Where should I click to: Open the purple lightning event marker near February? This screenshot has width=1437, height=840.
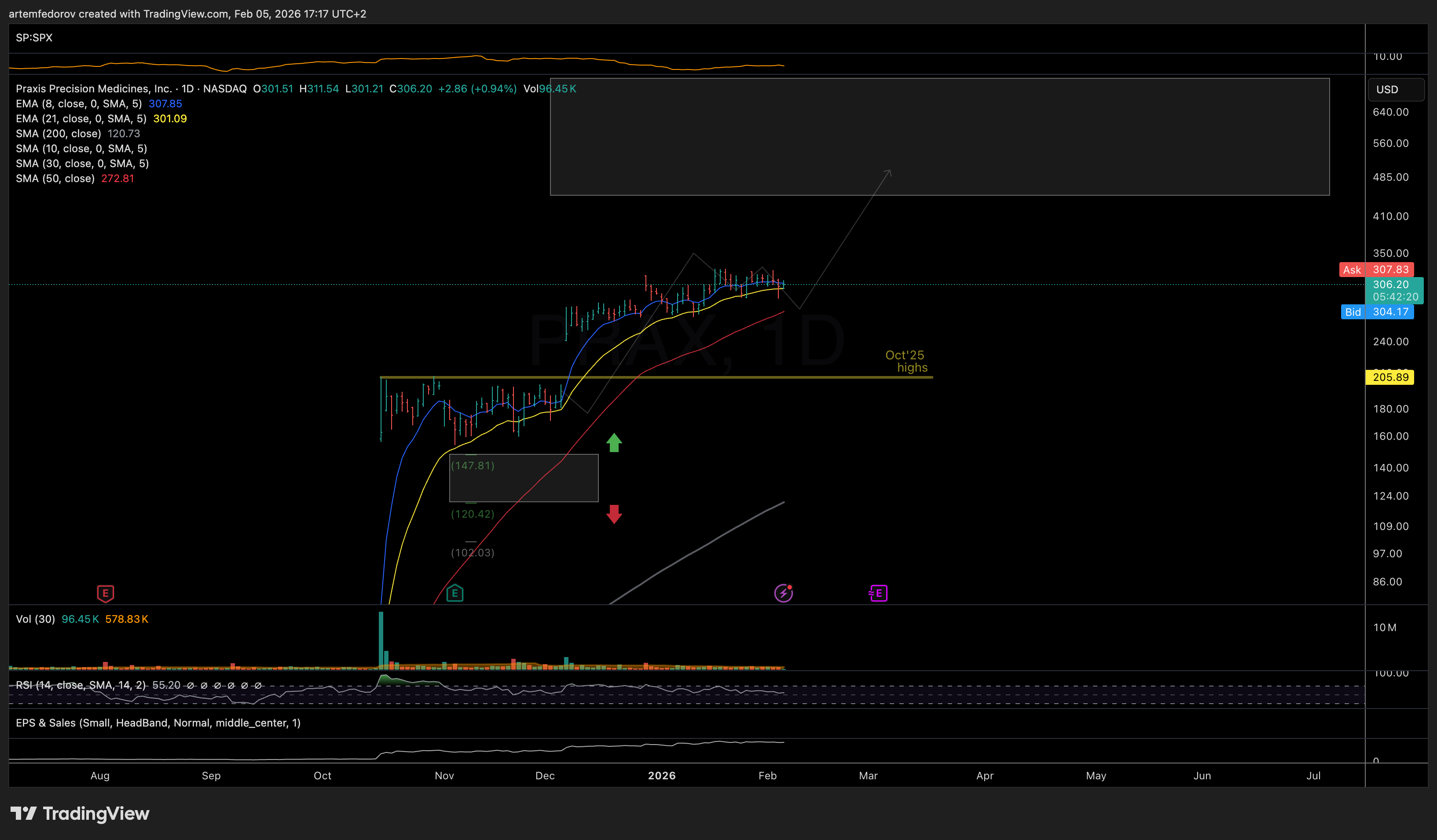[784, 593]
